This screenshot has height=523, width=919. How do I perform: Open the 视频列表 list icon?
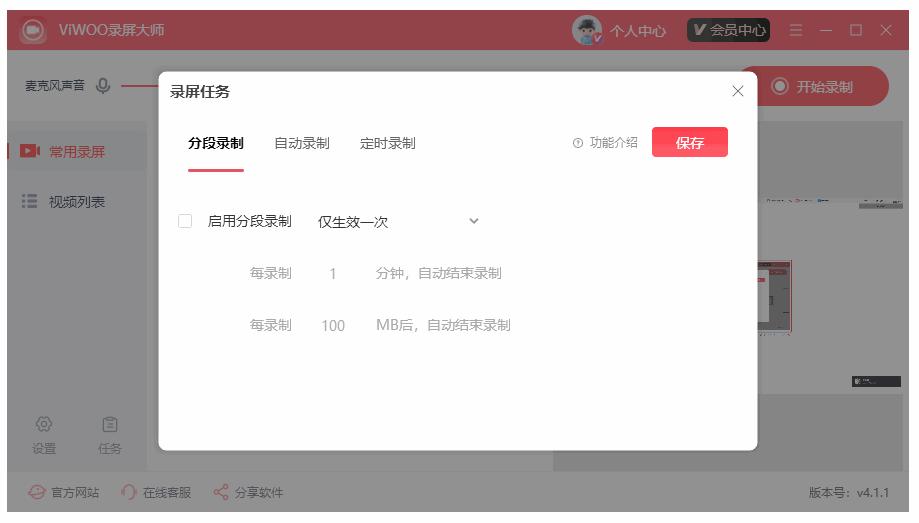tap(29, 201)
